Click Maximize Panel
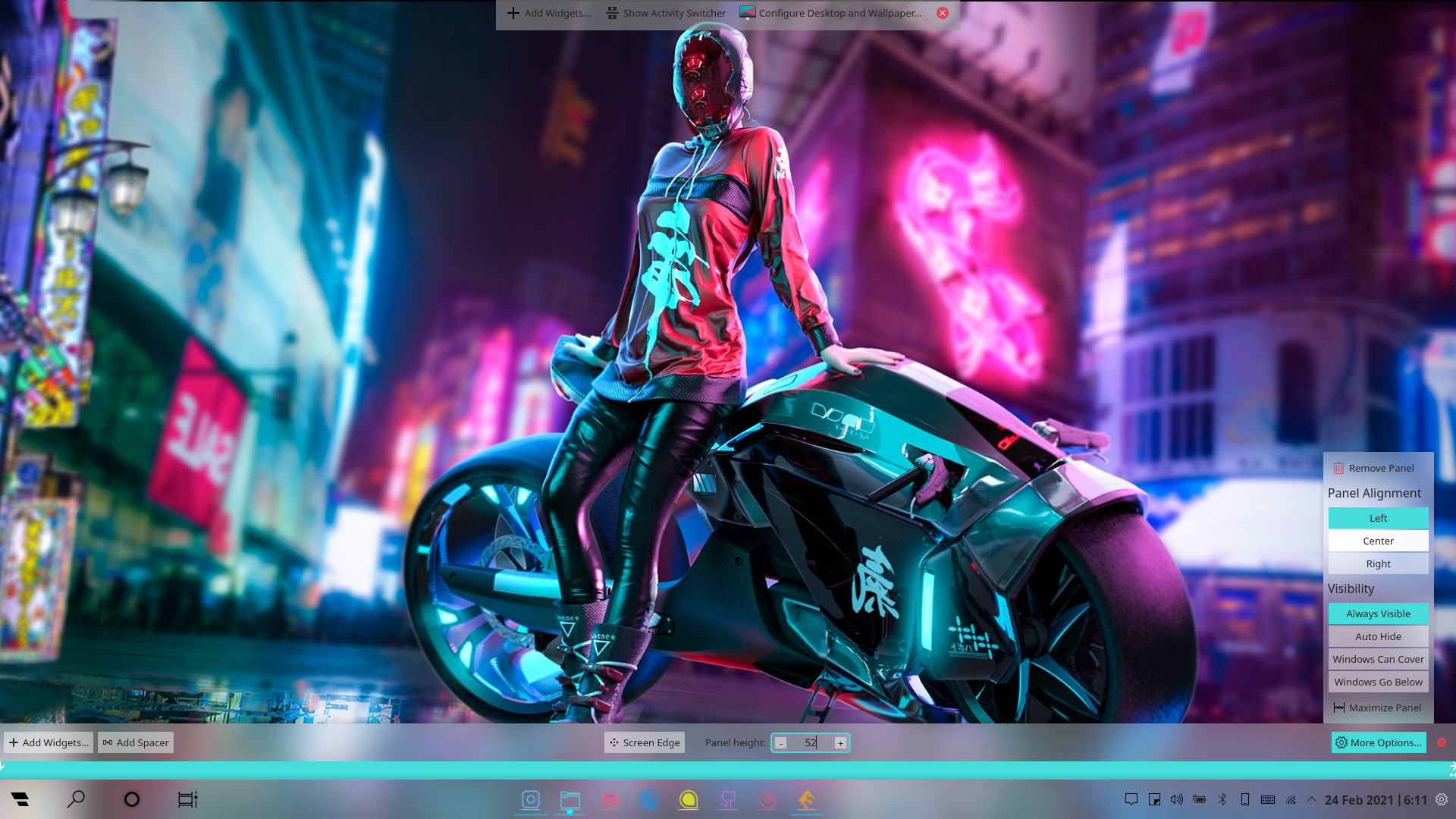The width and height of the screenshot is (1456, 819). pyautogui.click(x=1377, y=708)
